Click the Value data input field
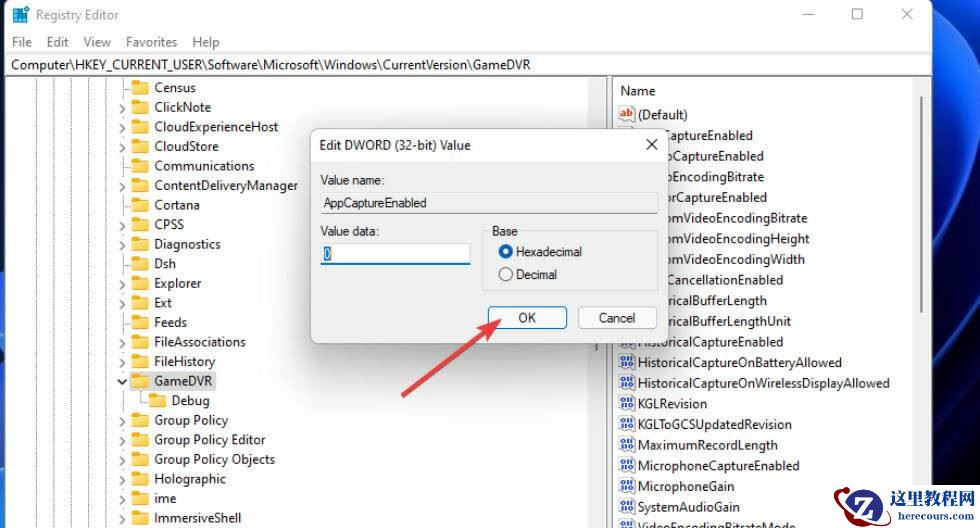 395,253
